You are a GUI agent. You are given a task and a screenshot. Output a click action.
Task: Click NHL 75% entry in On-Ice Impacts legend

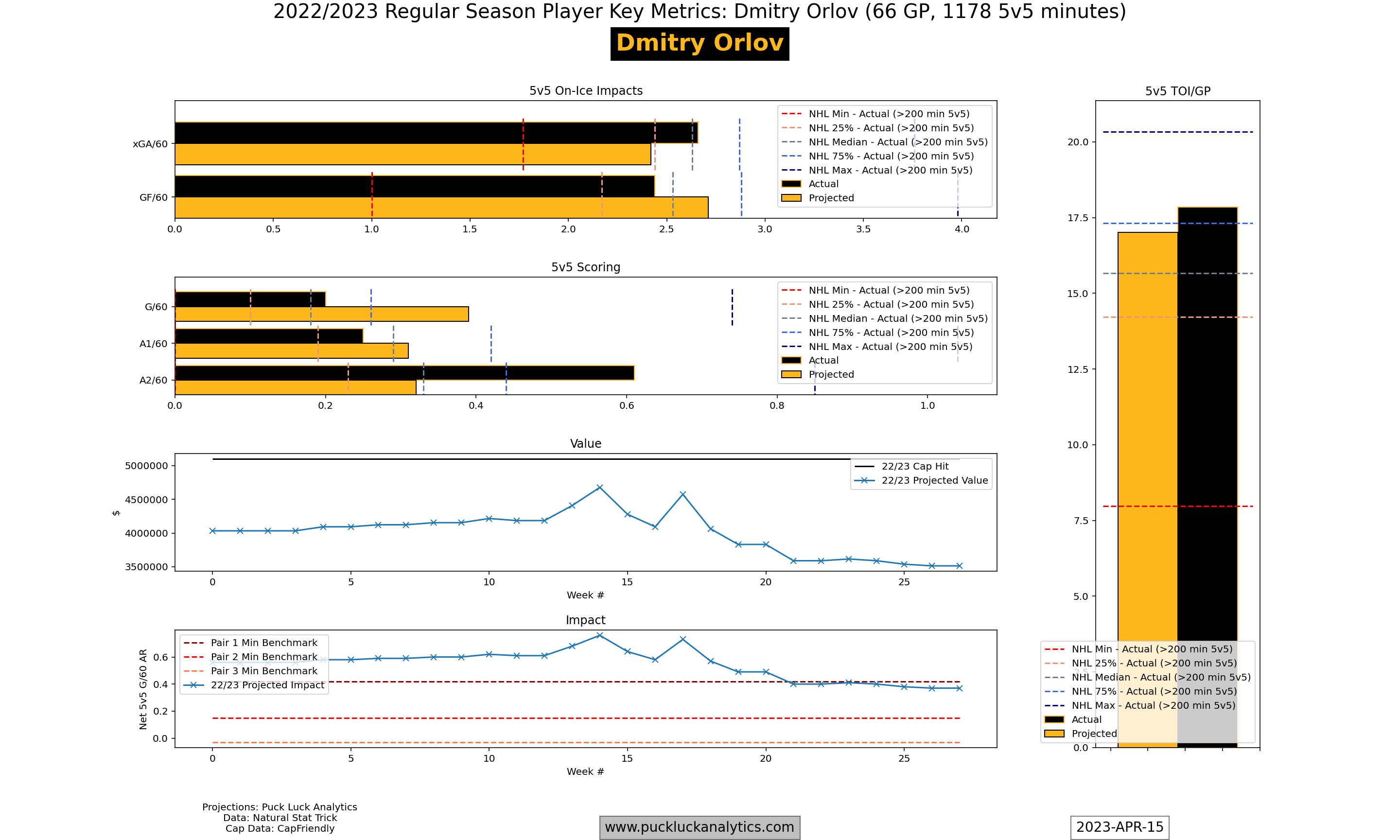(878, 156)
